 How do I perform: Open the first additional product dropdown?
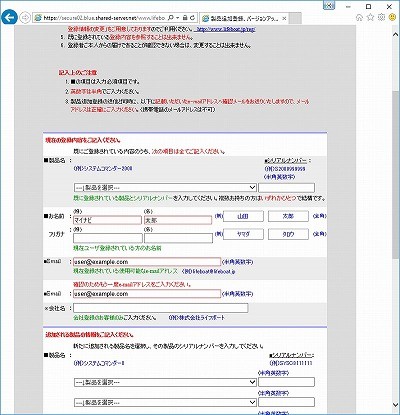pos(165,382)
